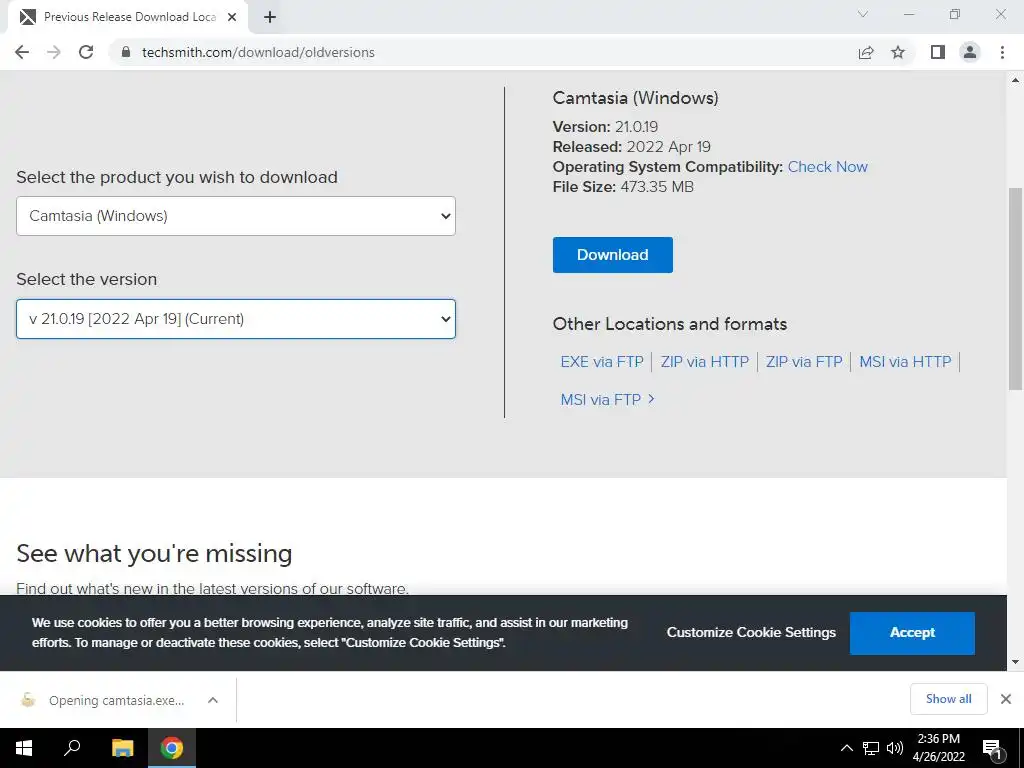
Task: Click the MSI via HTTP link
Action: 905,362
